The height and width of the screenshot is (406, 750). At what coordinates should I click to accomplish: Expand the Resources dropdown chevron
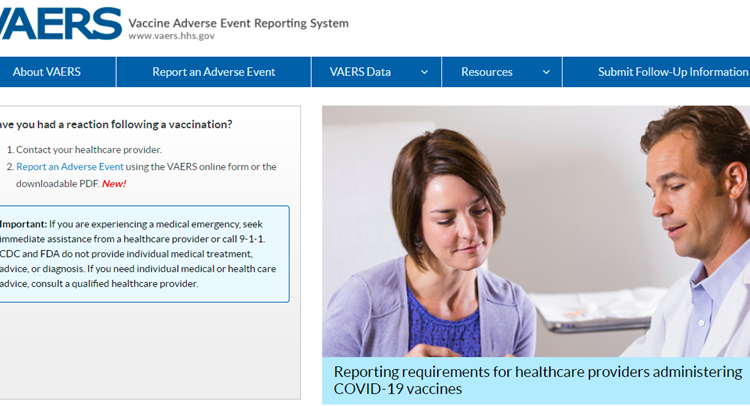(x=546, y=72)
